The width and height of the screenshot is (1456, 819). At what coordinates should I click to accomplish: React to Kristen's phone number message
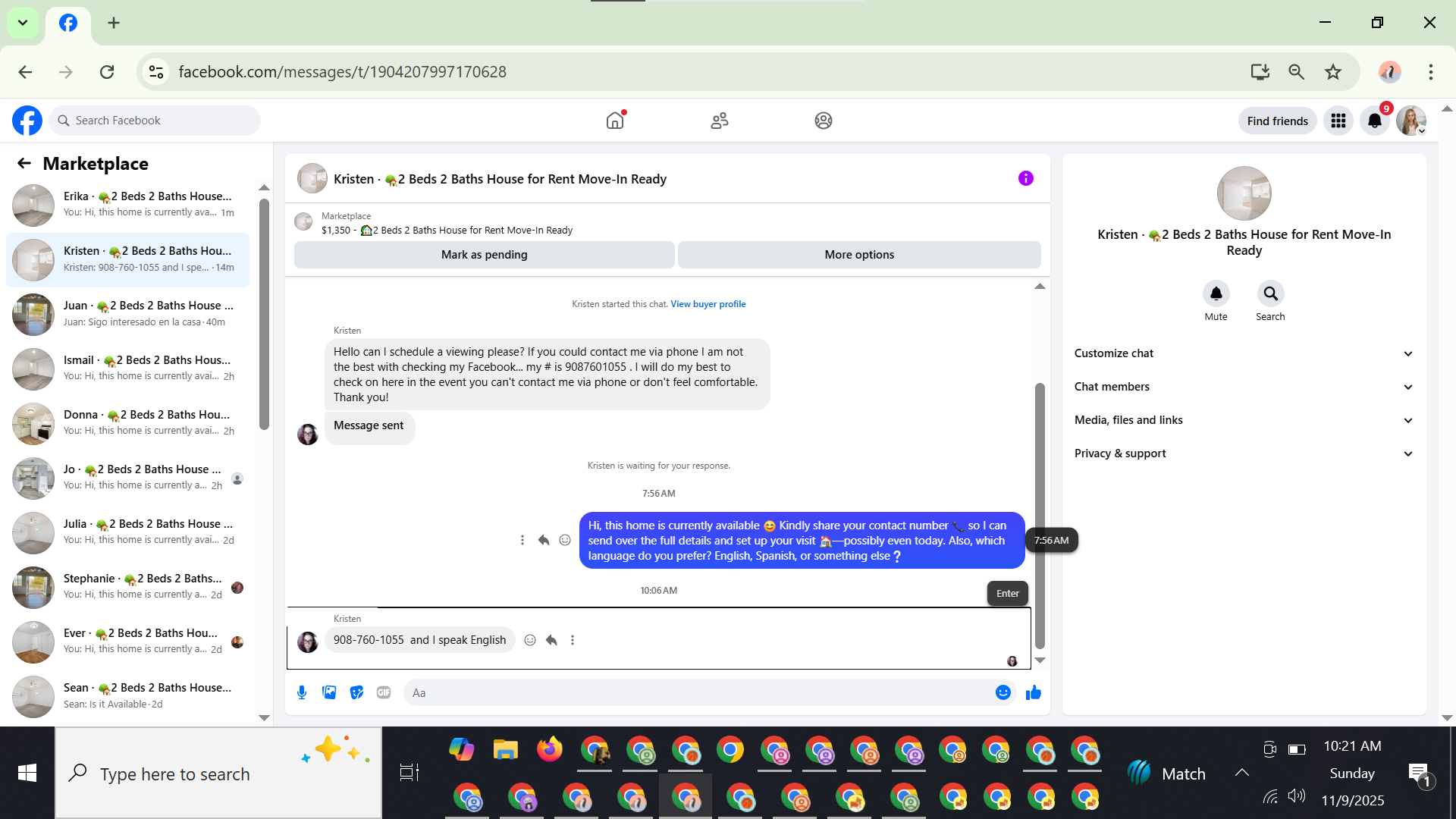[530, 640]
